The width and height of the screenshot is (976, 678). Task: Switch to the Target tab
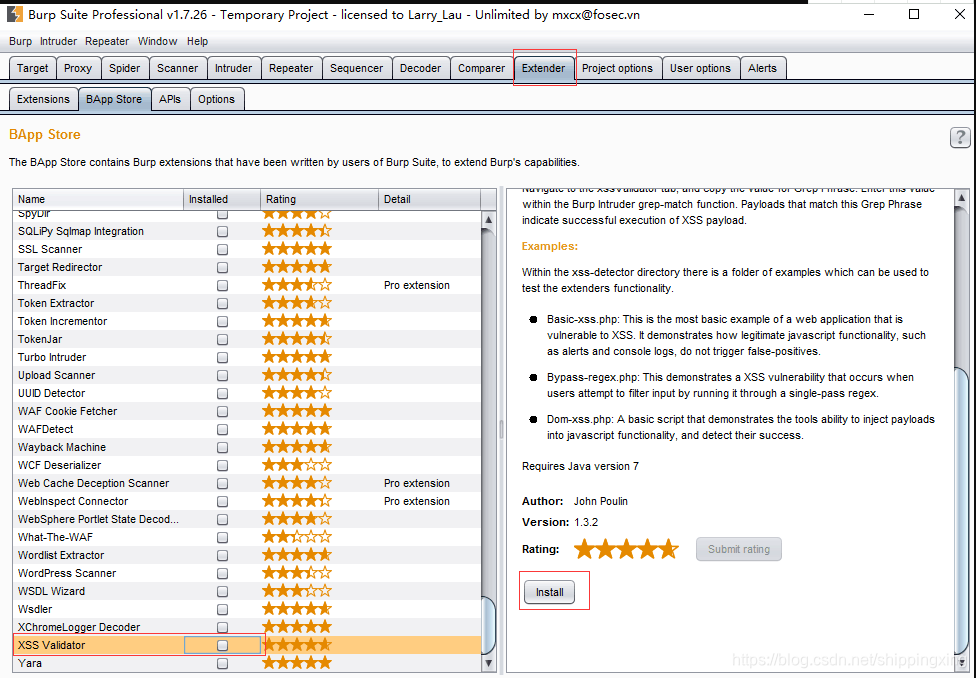coord(32,68)
